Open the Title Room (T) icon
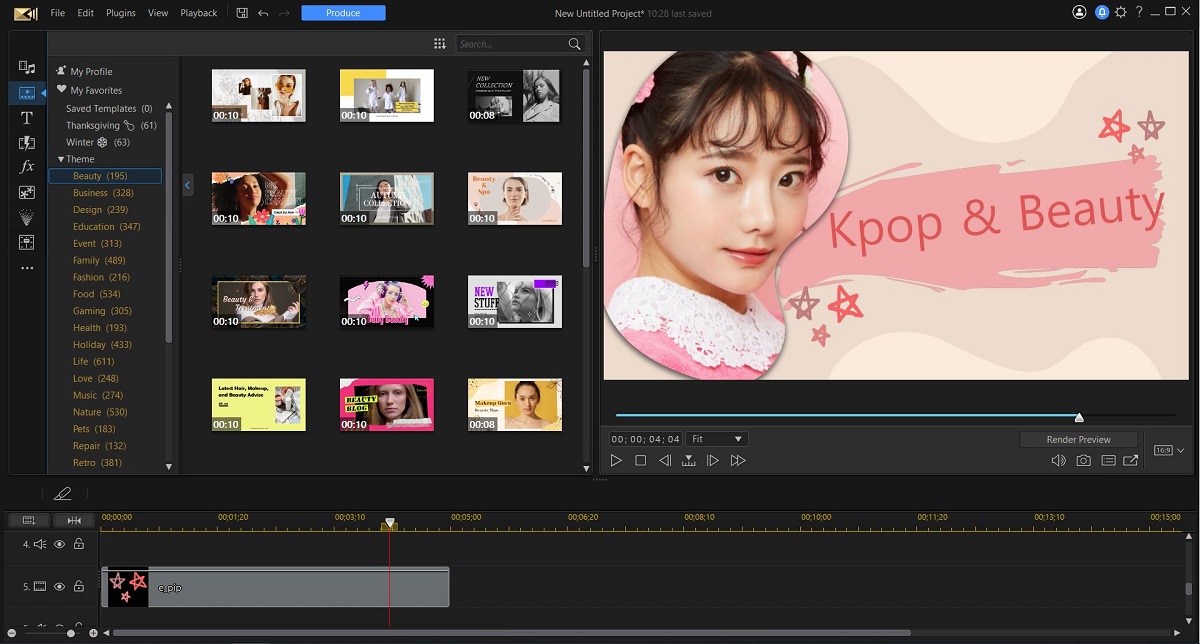 pos(27,118)
